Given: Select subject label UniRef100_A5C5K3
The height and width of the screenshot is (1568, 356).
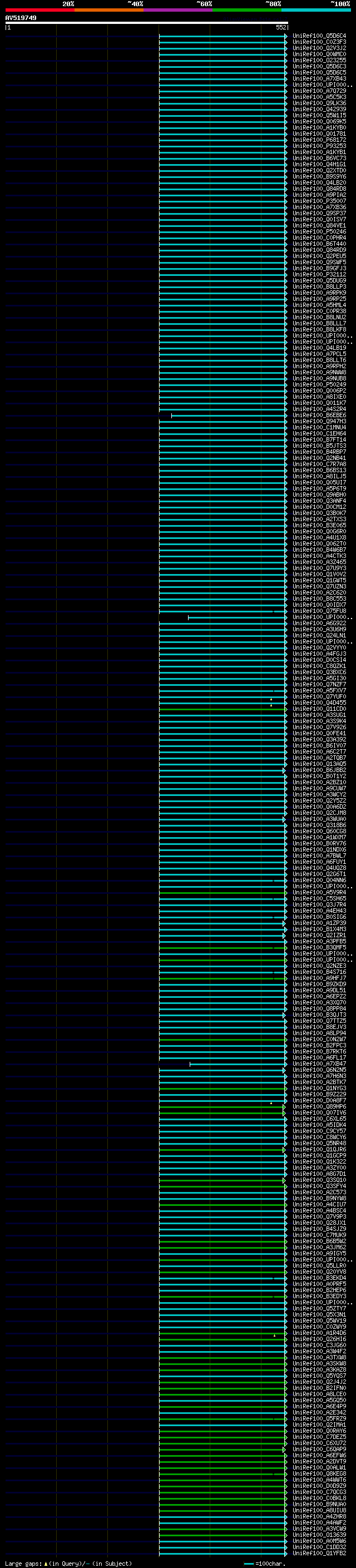Looking at the screenshot, I should pyautogui.click(x=319, y=97).
